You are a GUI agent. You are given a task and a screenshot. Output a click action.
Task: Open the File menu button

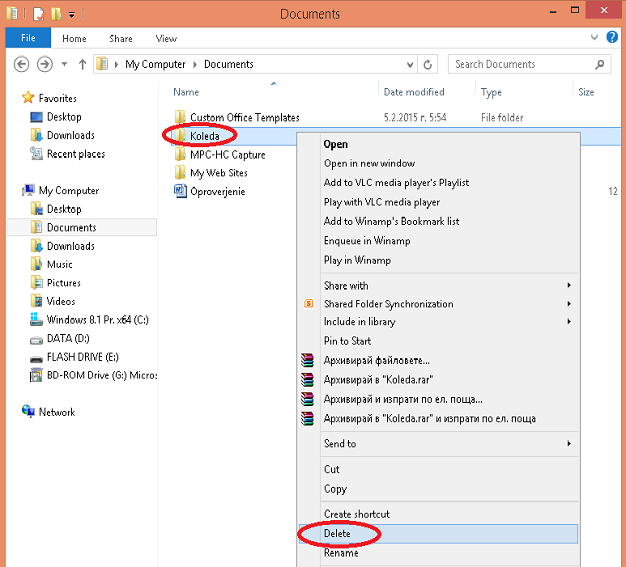pyautogui.click(x=28, y=38)
